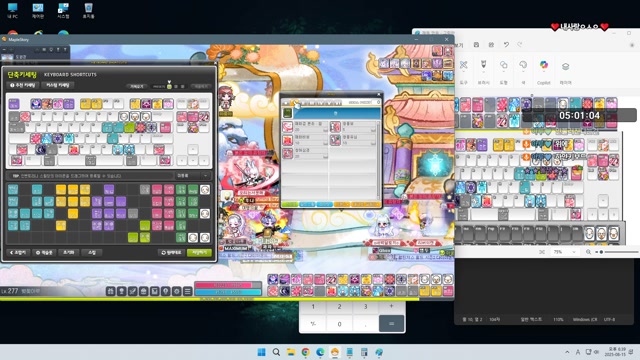
Task: Click the 스킬 button in key settings
Action: pyautogui.click(x=92, y=253)
